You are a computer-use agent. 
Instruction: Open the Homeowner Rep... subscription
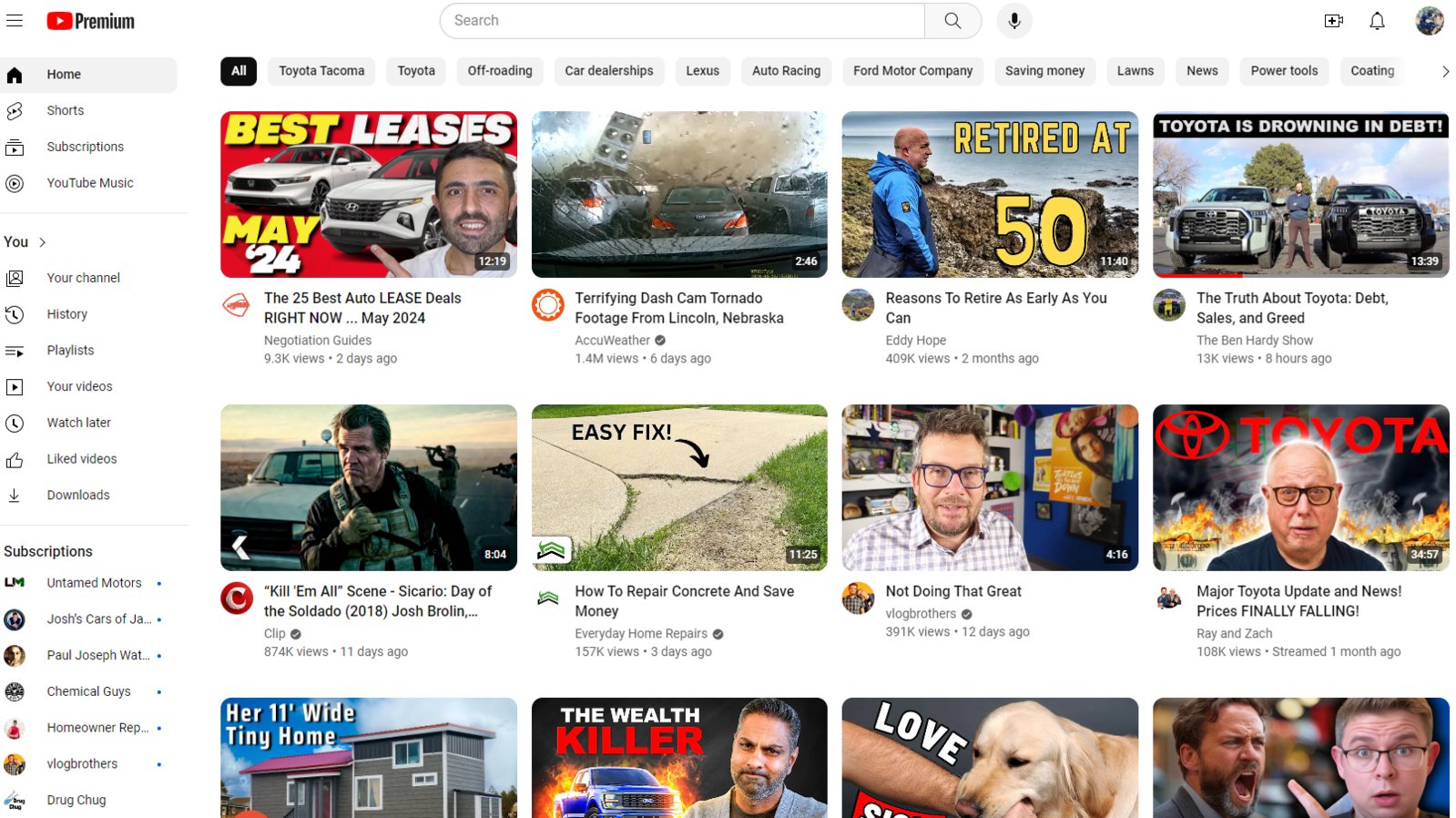[87, 728]
